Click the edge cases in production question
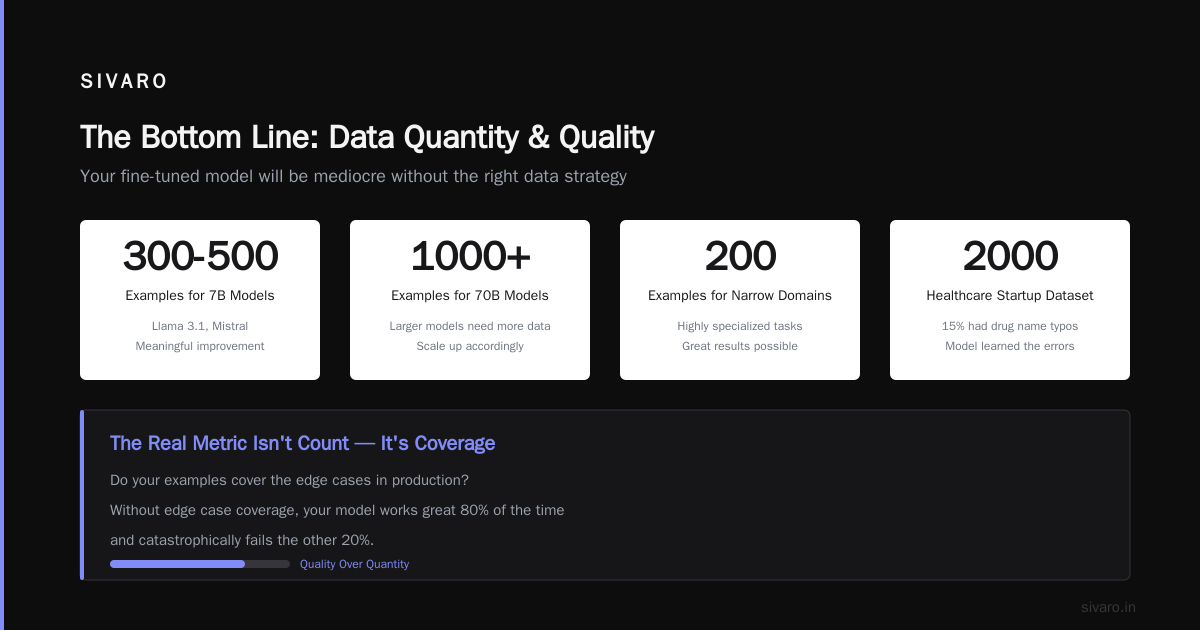Viewport: 1200px width, 630px height. [289, 480]
